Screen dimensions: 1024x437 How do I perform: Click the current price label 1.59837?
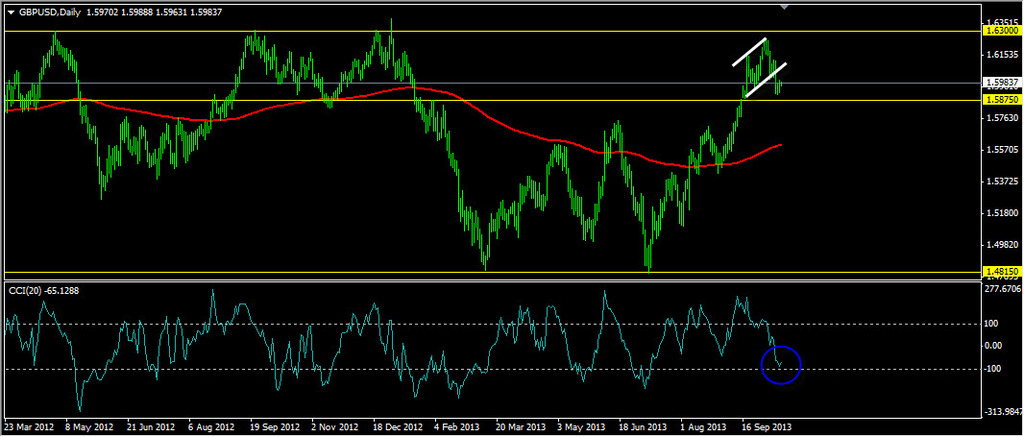(1002, 83)
